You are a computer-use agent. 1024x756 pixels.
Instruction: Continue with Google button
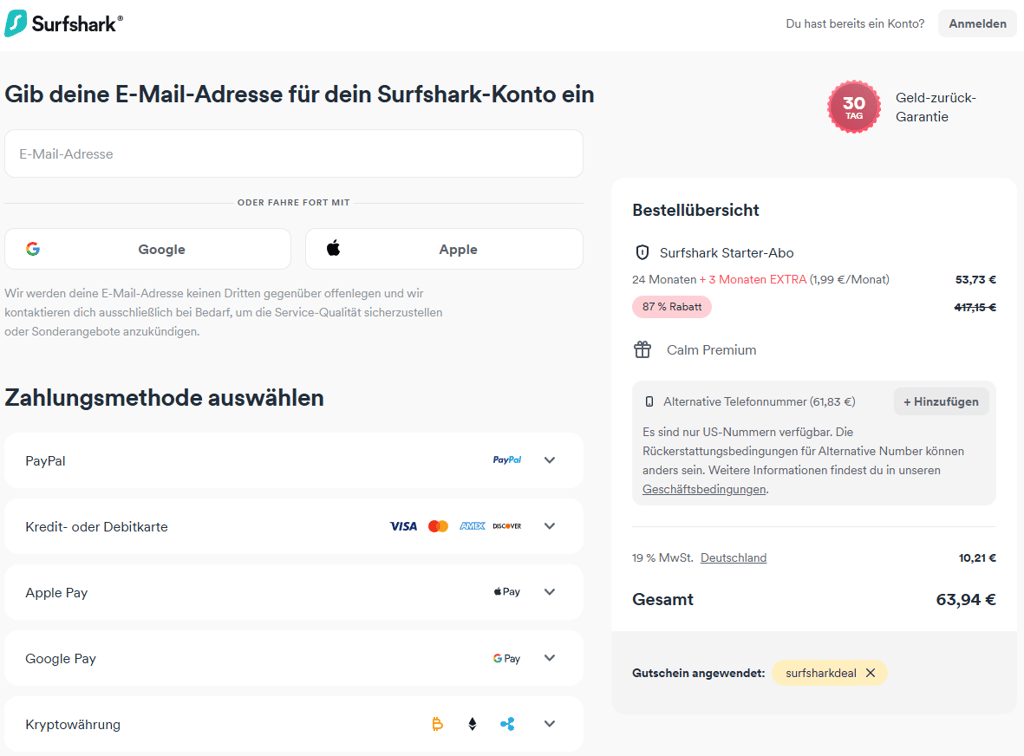pos(148,249)
